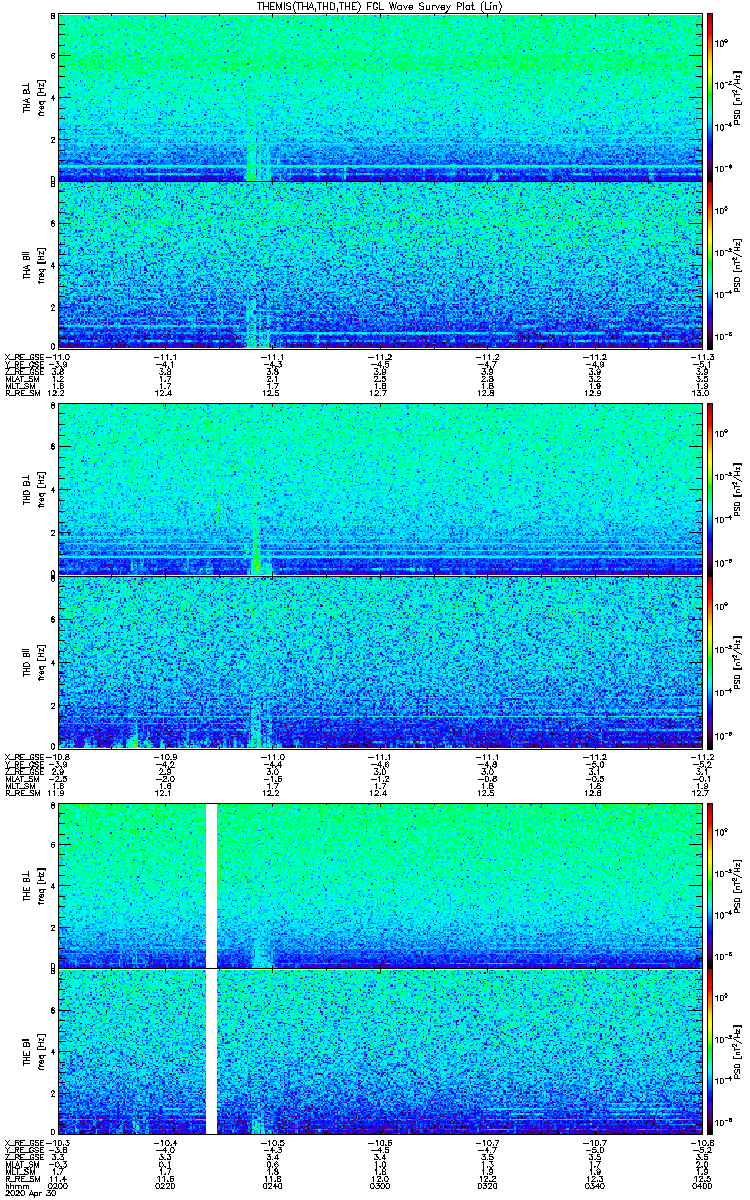Screen dimensions: 750x1200
Task: Click the color bar beside THD B⊥ panel
Action: point(710,488)
